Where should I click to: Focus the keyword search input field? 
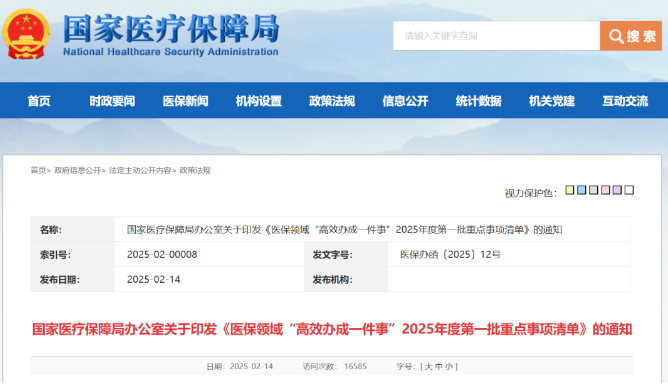point(496,36)
